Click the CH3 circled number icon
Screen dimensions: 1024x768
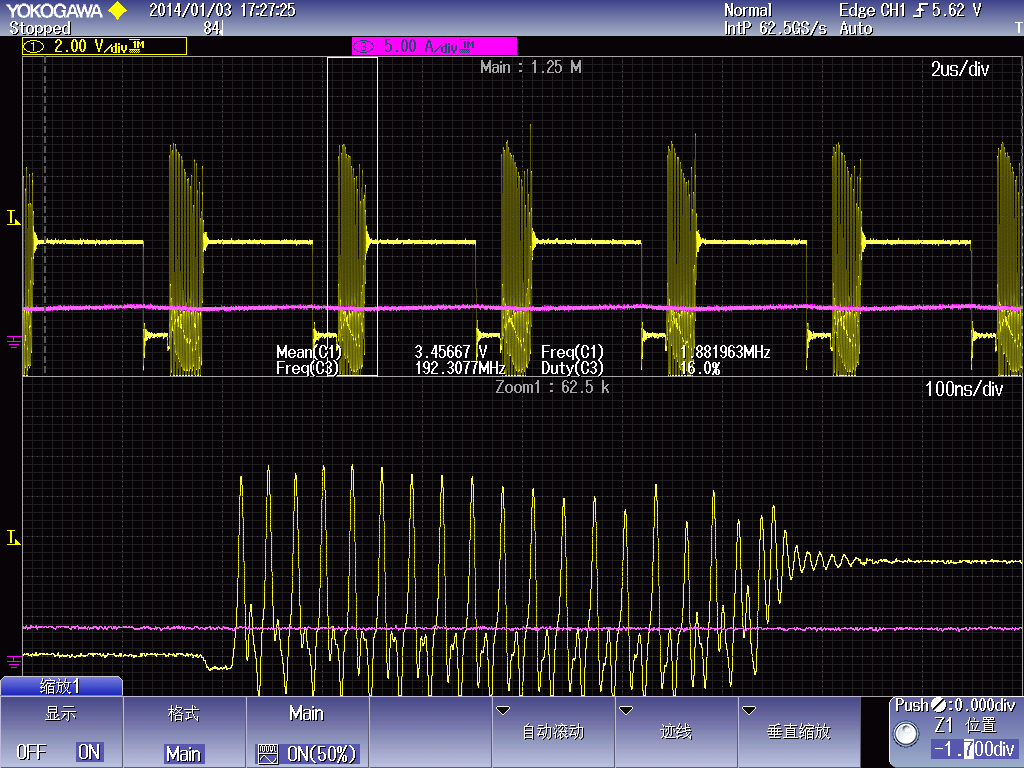pos(363,46)
